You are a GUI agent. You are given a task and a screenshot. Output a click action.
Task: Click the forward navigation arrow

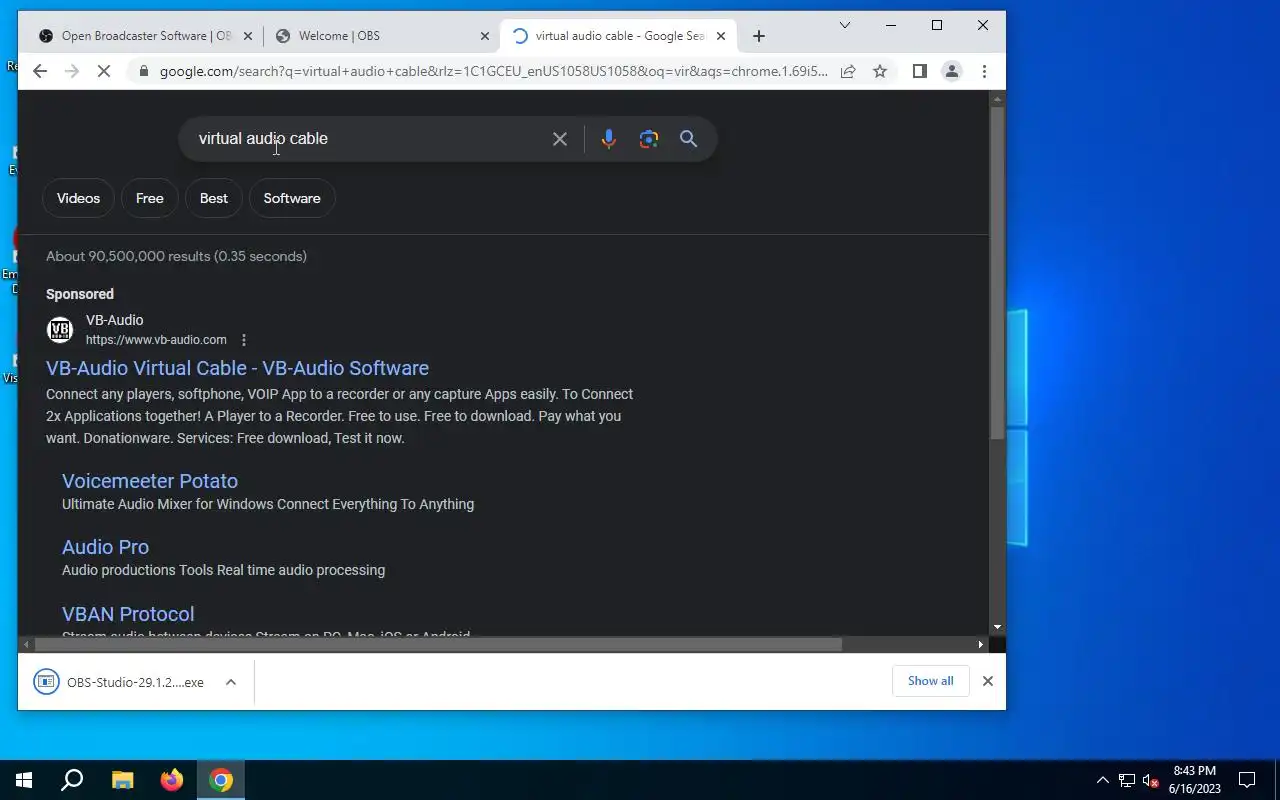click(x=72, y=71)
